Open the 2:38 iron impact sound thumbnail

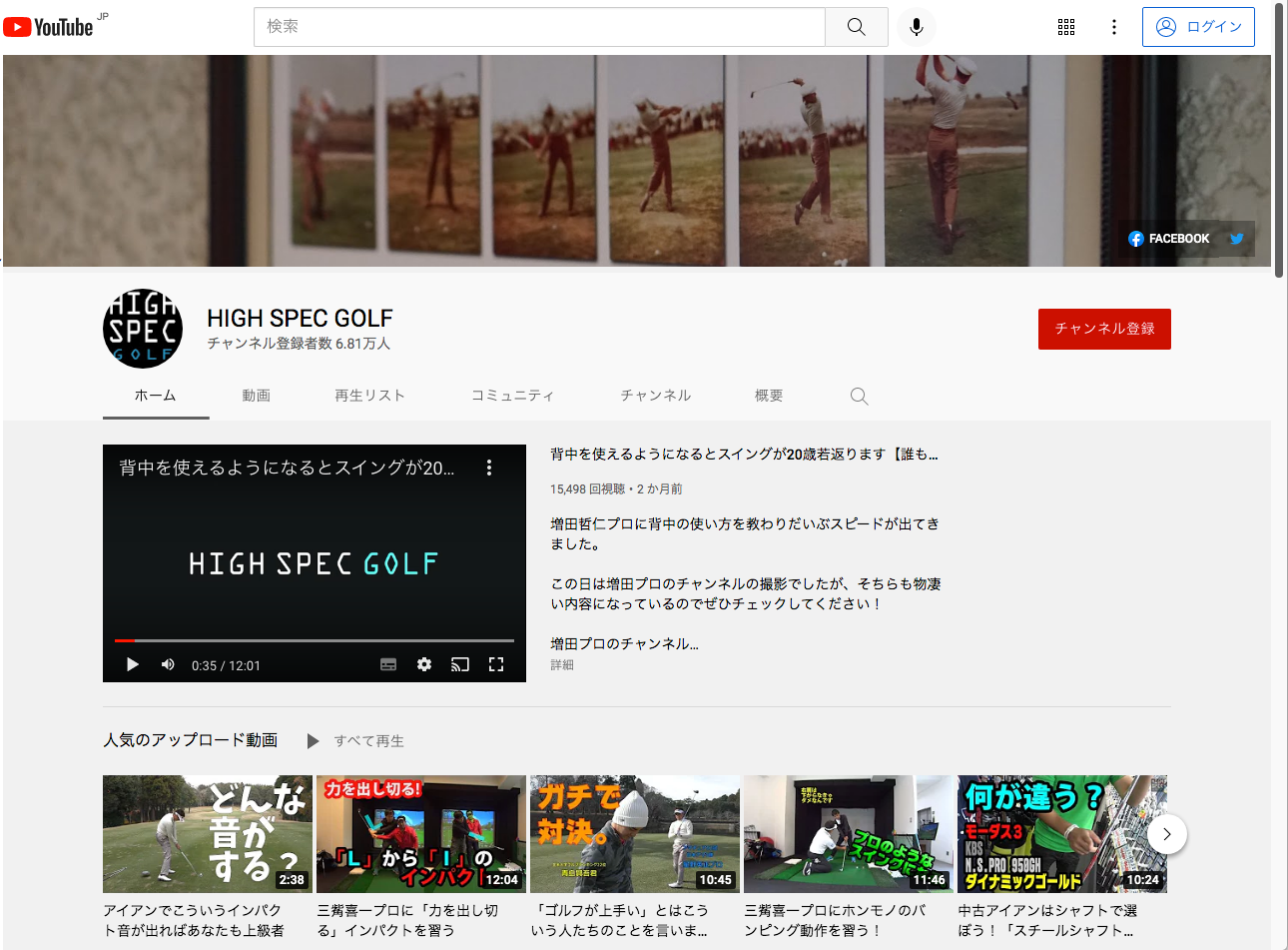[x=208, y=834]
